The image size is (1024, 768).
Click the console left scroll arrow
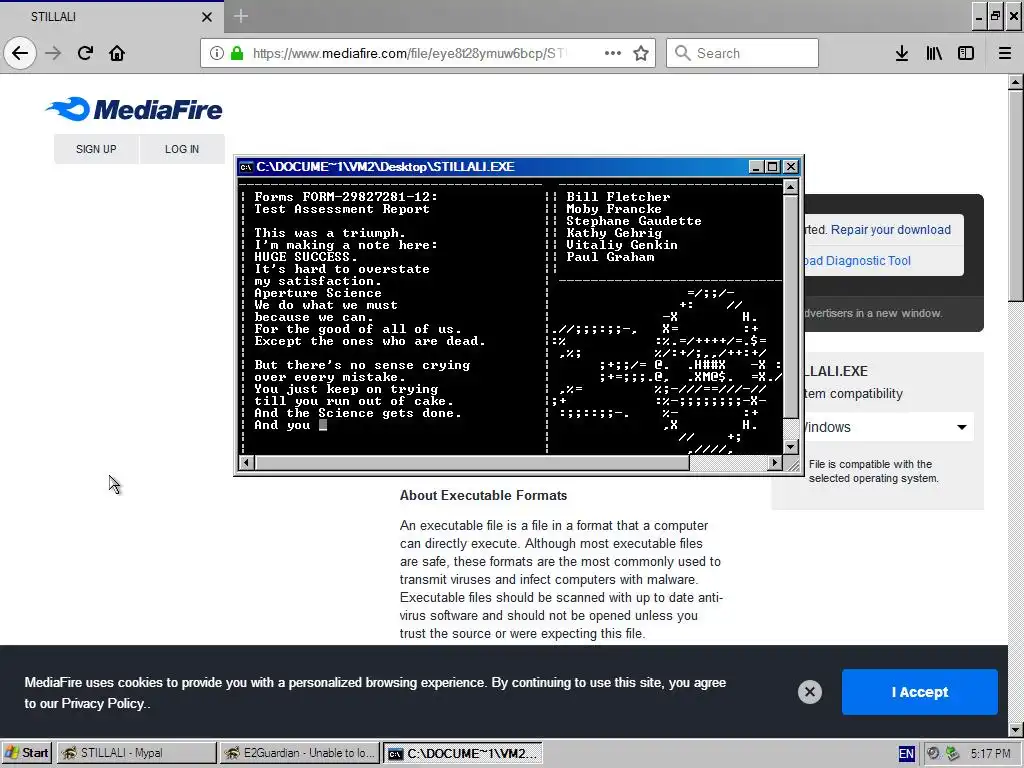pyautogui.click(x=246, y=463)
